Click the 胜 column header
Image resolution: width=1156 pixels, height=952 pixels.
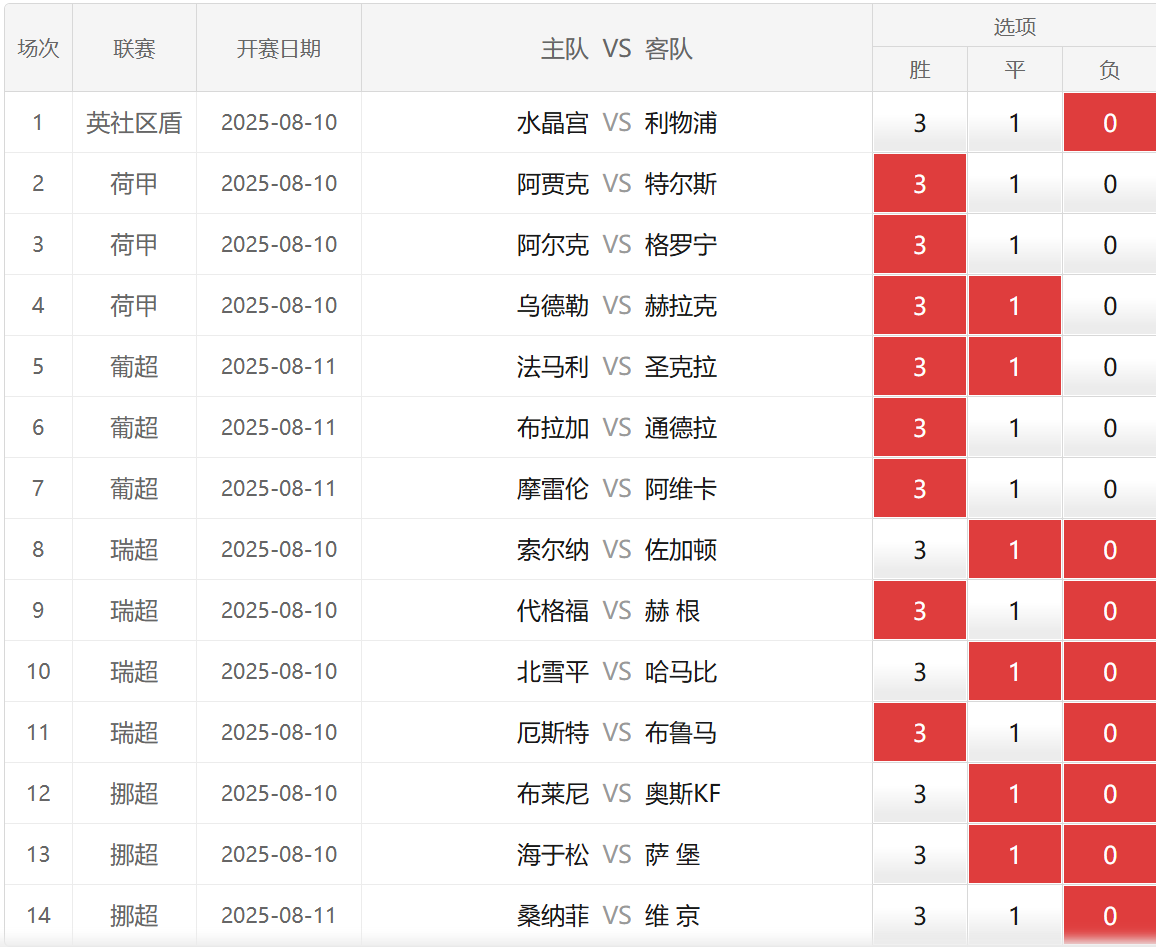[919, 70]
